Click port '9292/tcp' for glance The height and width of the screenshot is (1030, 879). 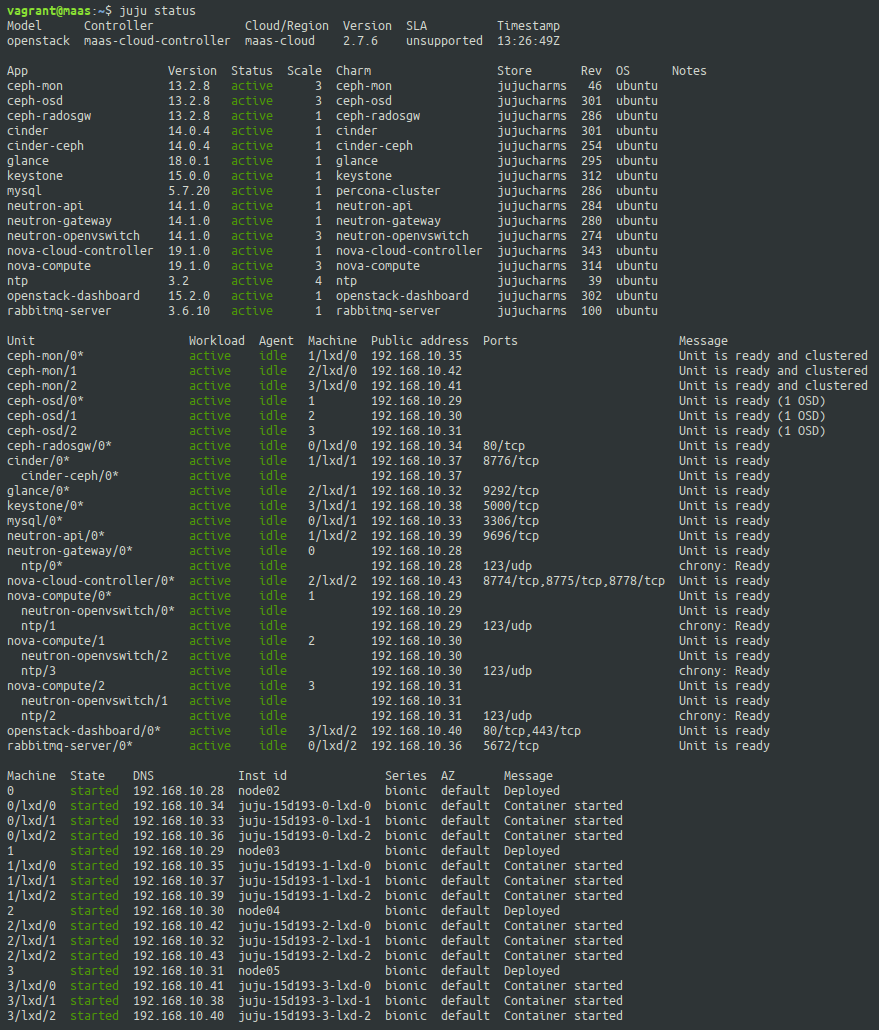510,491
